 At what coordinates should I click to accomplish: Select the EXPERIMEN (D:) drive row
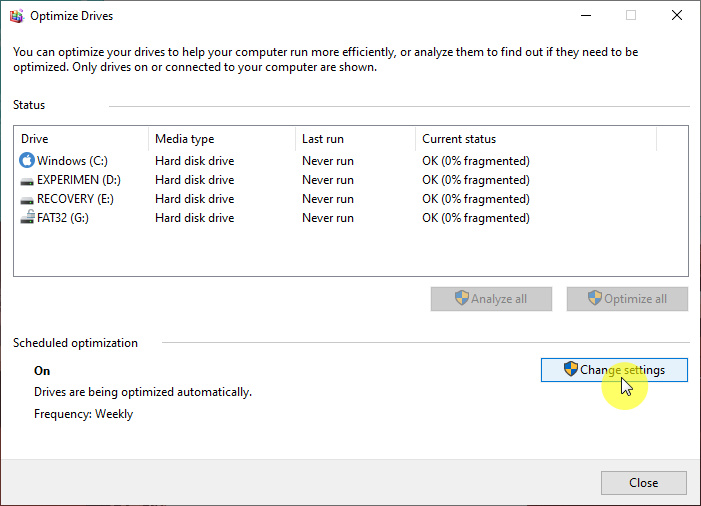coord(350,180)
